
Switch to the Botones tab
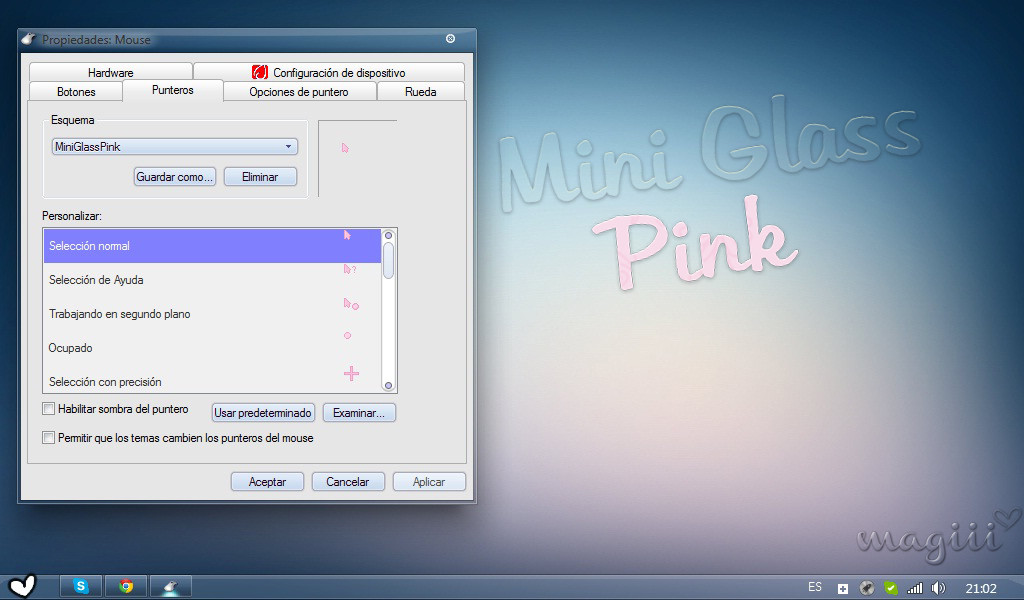coord(76,92)
